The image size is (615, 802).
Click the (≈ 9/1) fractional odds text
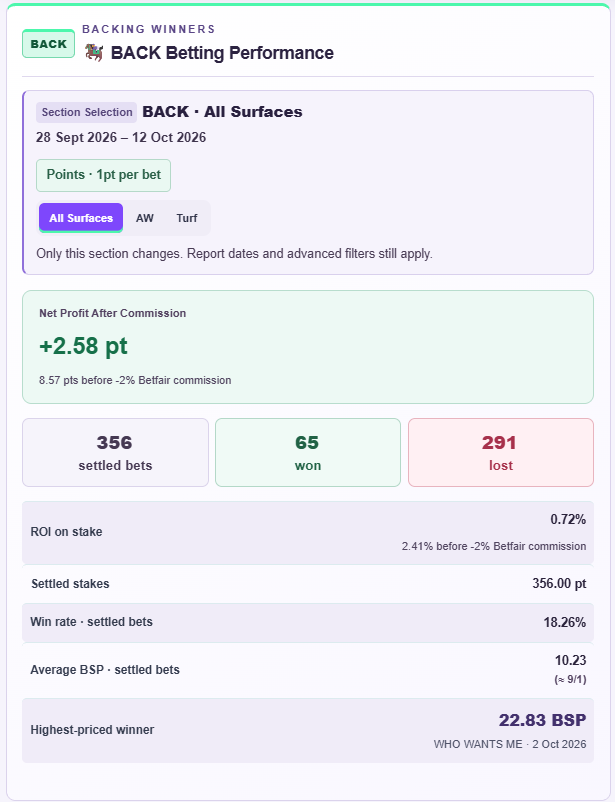(570, 679)
